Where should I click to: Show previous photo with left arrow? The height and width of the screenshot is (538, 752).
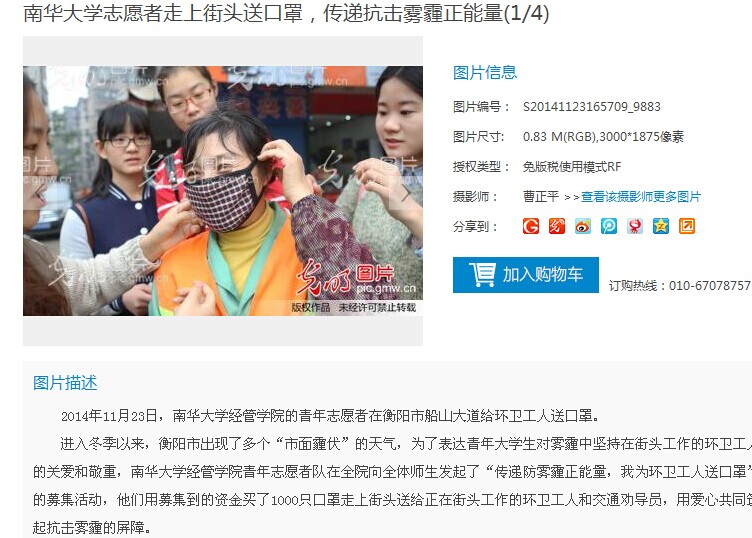coord(40,193)
